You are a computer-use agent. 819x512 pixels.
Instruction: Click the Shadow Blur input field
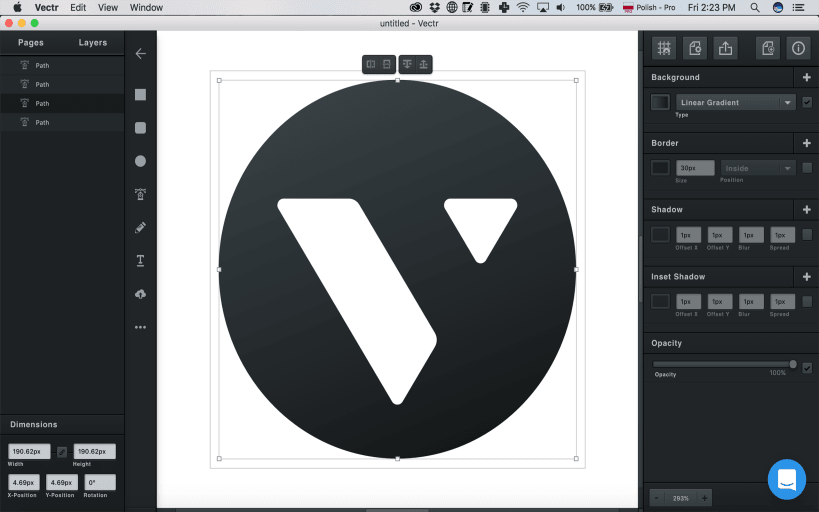(751, 235)
